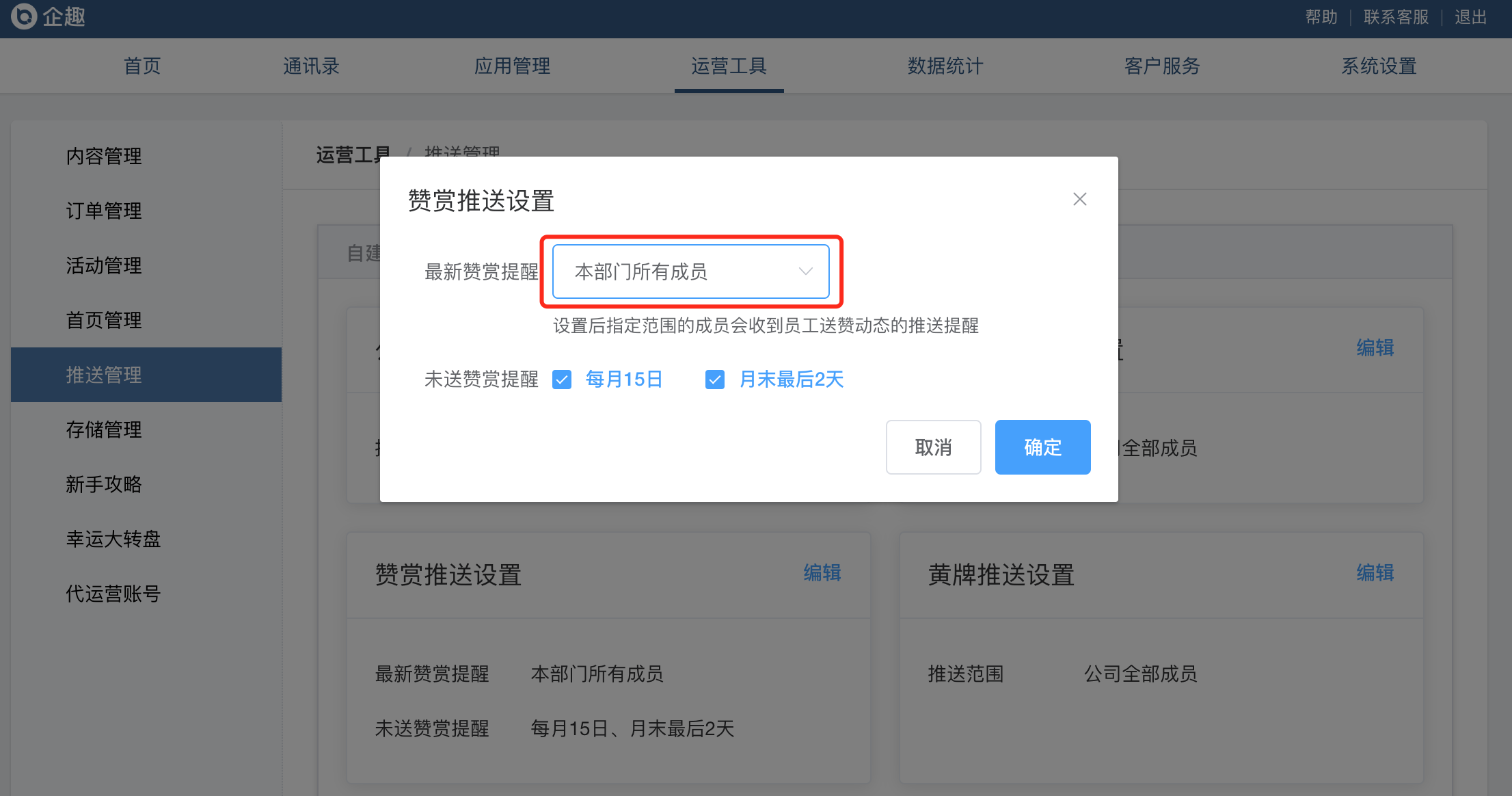Viewport: 1512px width, 796px height.
Task: Open the 运营工具 tab
Action: pos(729,66)
